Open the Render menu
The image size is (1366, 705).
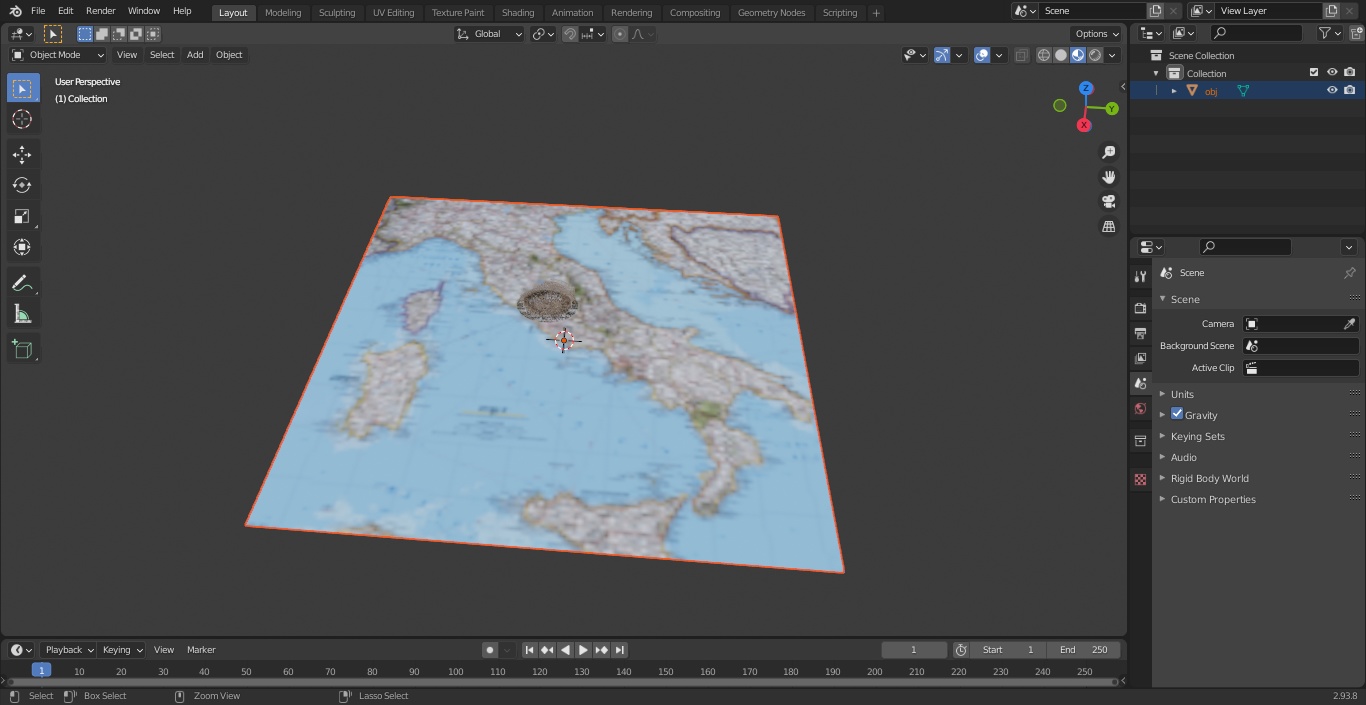(x=100, y=11)
